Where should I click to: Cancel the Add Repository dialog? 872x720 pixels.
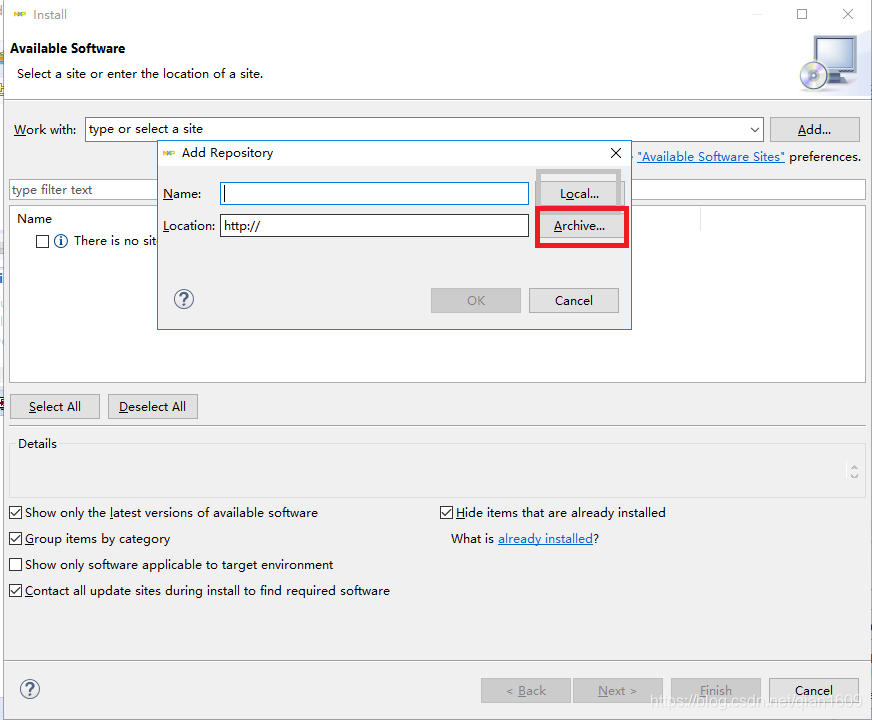pyautogui.click(x=573, y=300)
